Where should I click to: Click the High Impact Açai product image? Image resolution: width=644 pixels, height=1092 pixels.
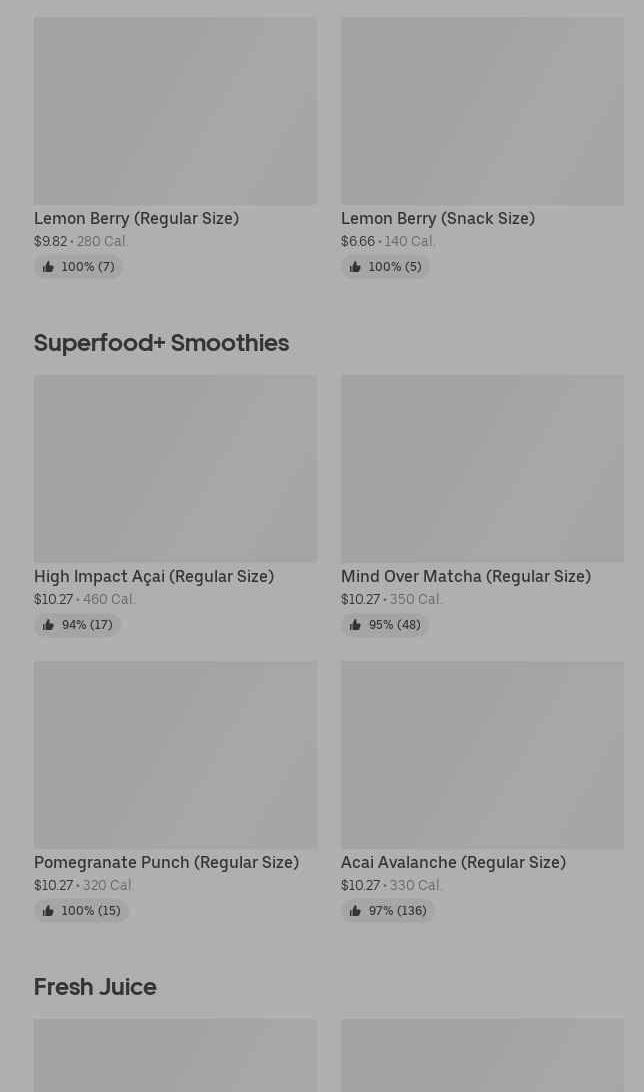175,468
